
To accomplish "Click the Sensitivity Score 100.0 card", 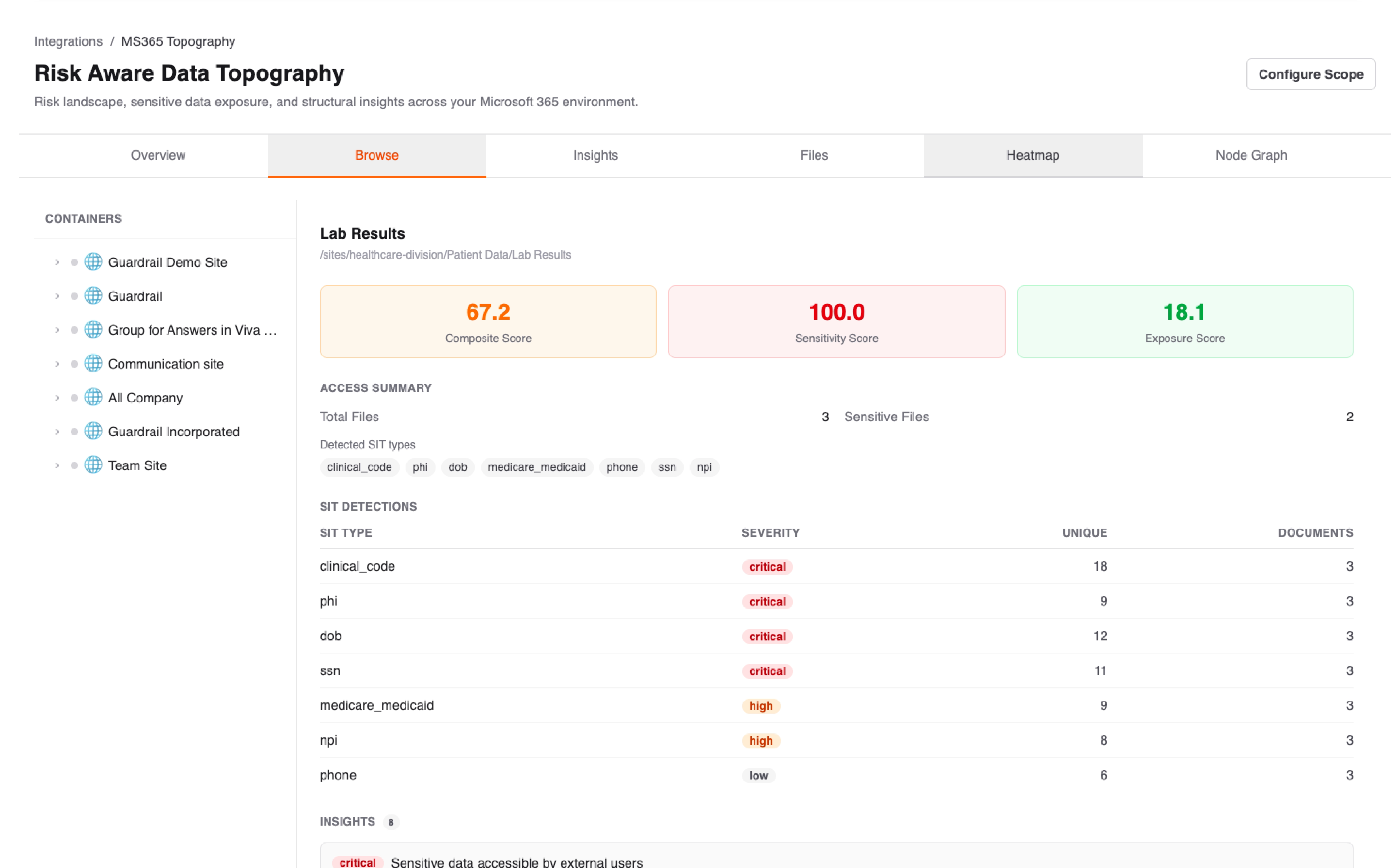I will (837, 321).
